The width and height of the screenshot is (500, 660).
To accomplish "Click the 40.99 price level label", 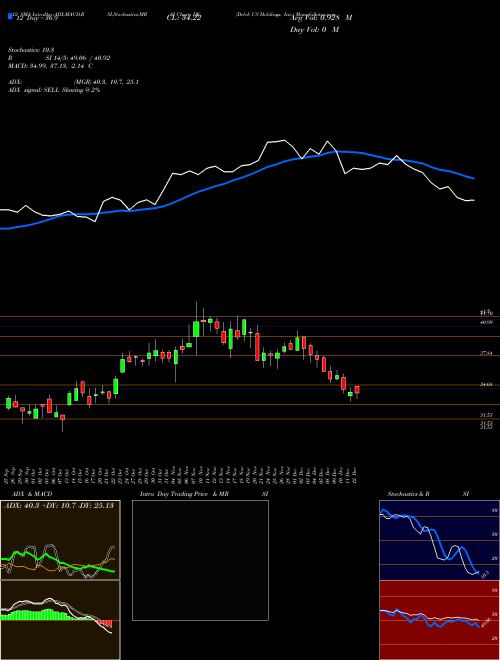I will click(486, 322).
